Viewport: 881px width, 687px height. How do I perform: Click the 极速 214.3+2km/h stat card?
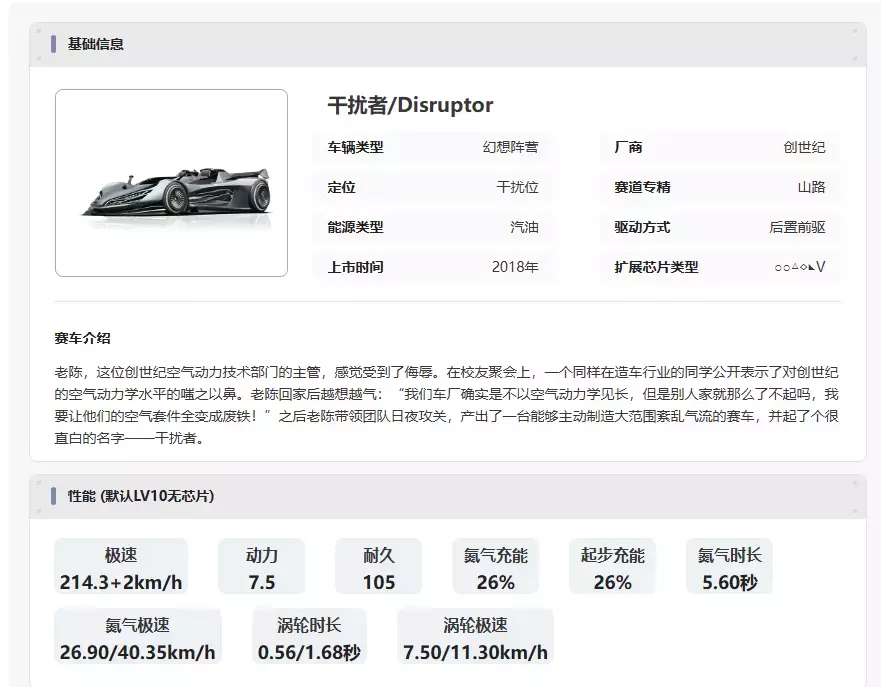tap(121, 566)
